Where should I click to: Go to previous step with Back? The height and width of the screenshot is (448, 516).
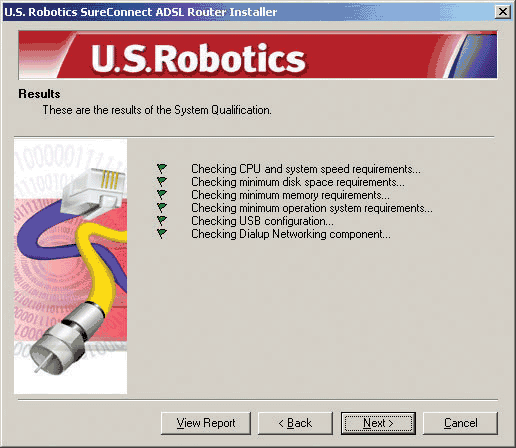coord(295,423)
